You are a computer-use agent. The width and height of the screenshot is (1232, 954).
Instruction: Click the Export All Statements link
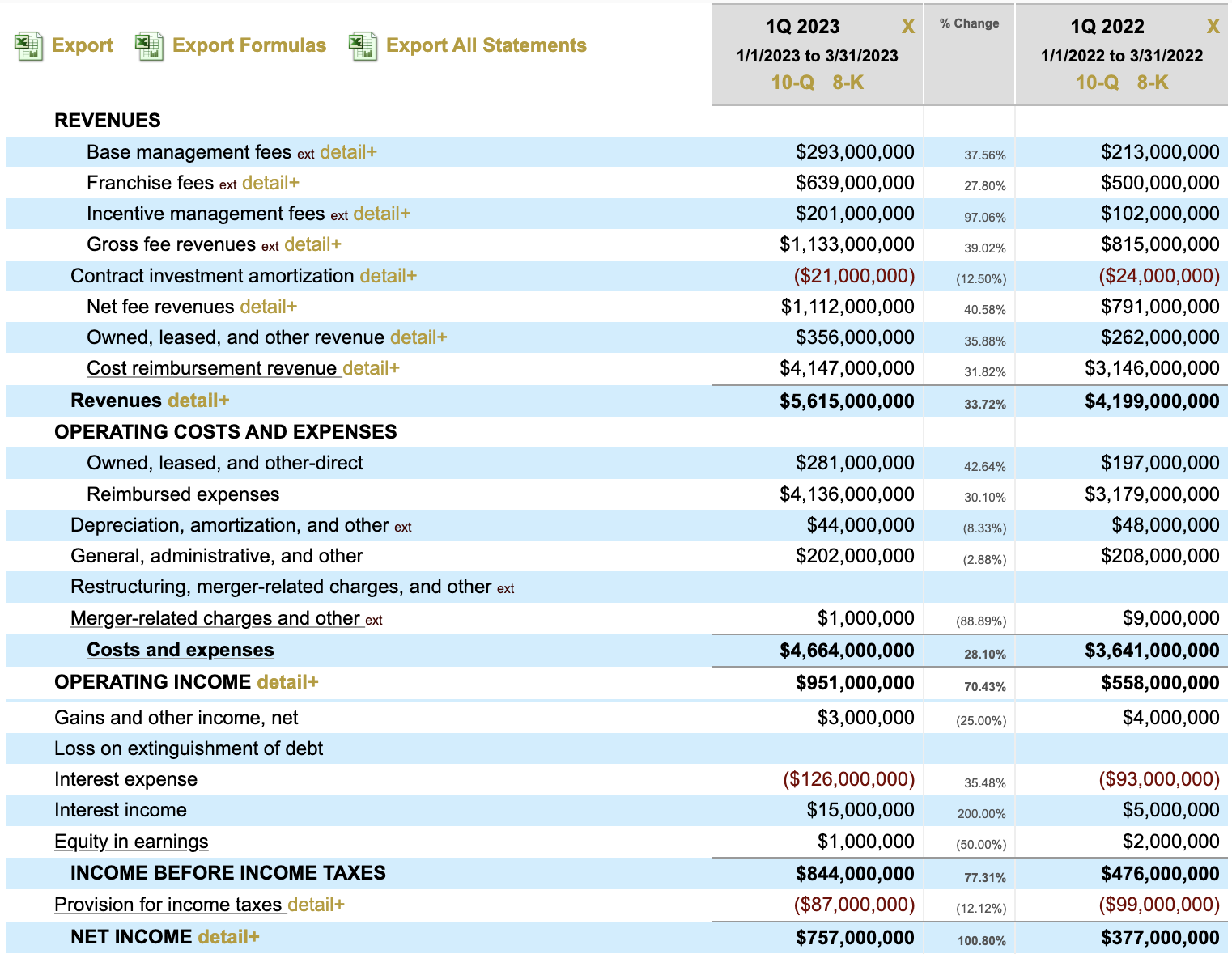(486, 45)
